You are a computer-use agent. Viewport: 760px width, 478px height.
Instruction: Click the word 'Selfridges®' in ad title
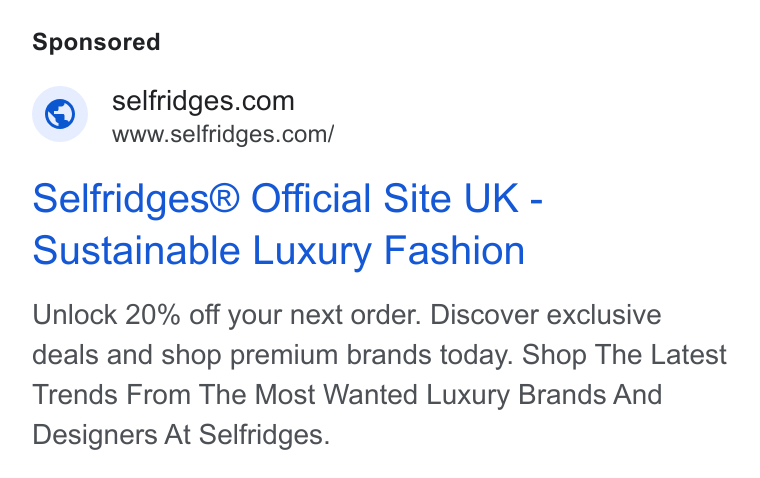tap(136, 198)
